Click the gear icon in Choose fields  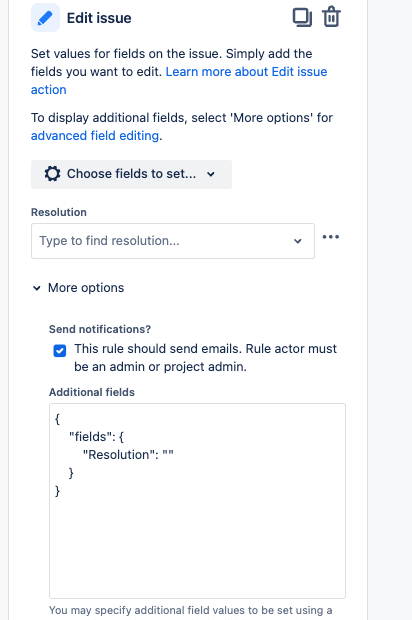click(52, 174)
